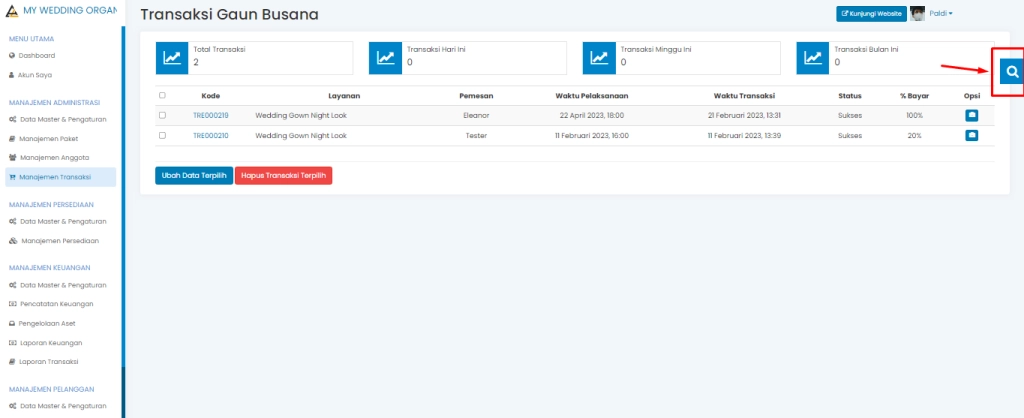Click the Transaksi Minggu Ini chart icon
The image size is (1024, 418).
pyautogui.click(x=599, y=58)
